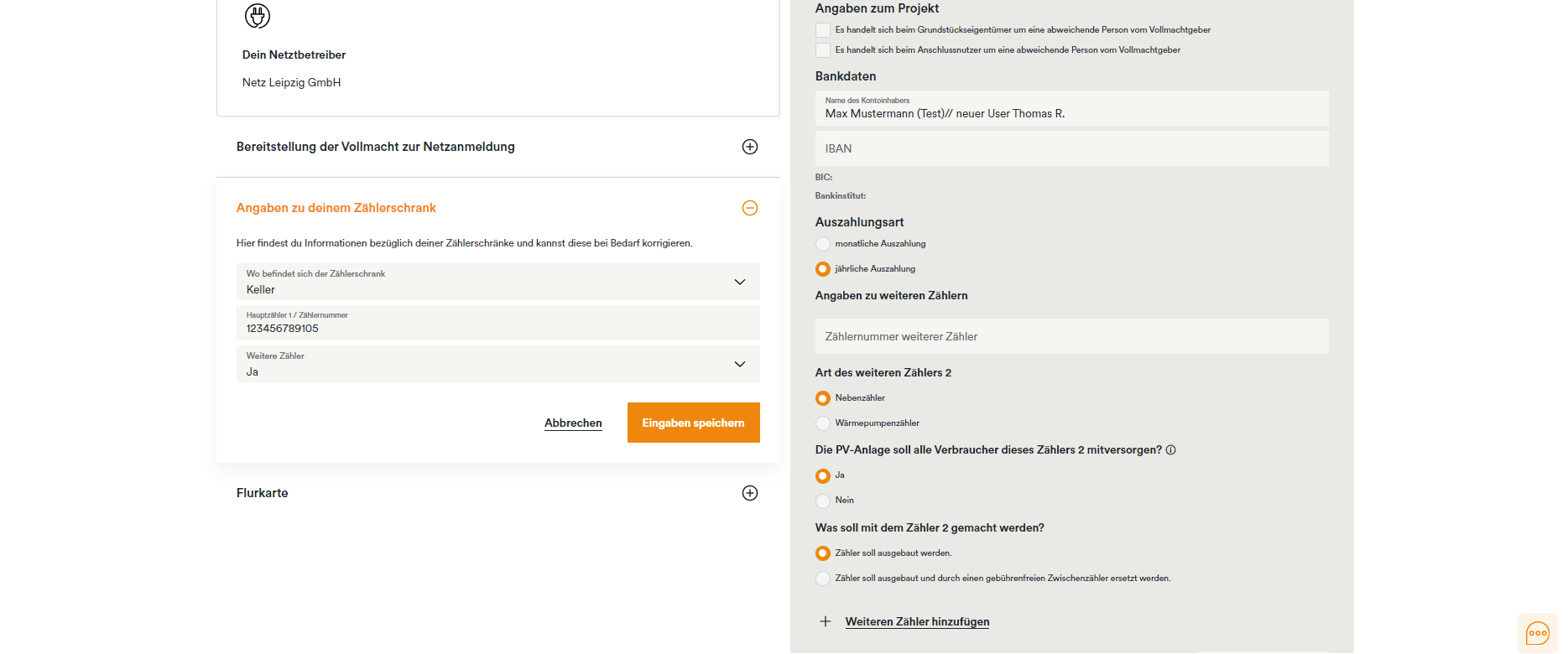Open the chat bubble support icon
The height and width of the screenshot is (654, 1568).
(1538, 633)
